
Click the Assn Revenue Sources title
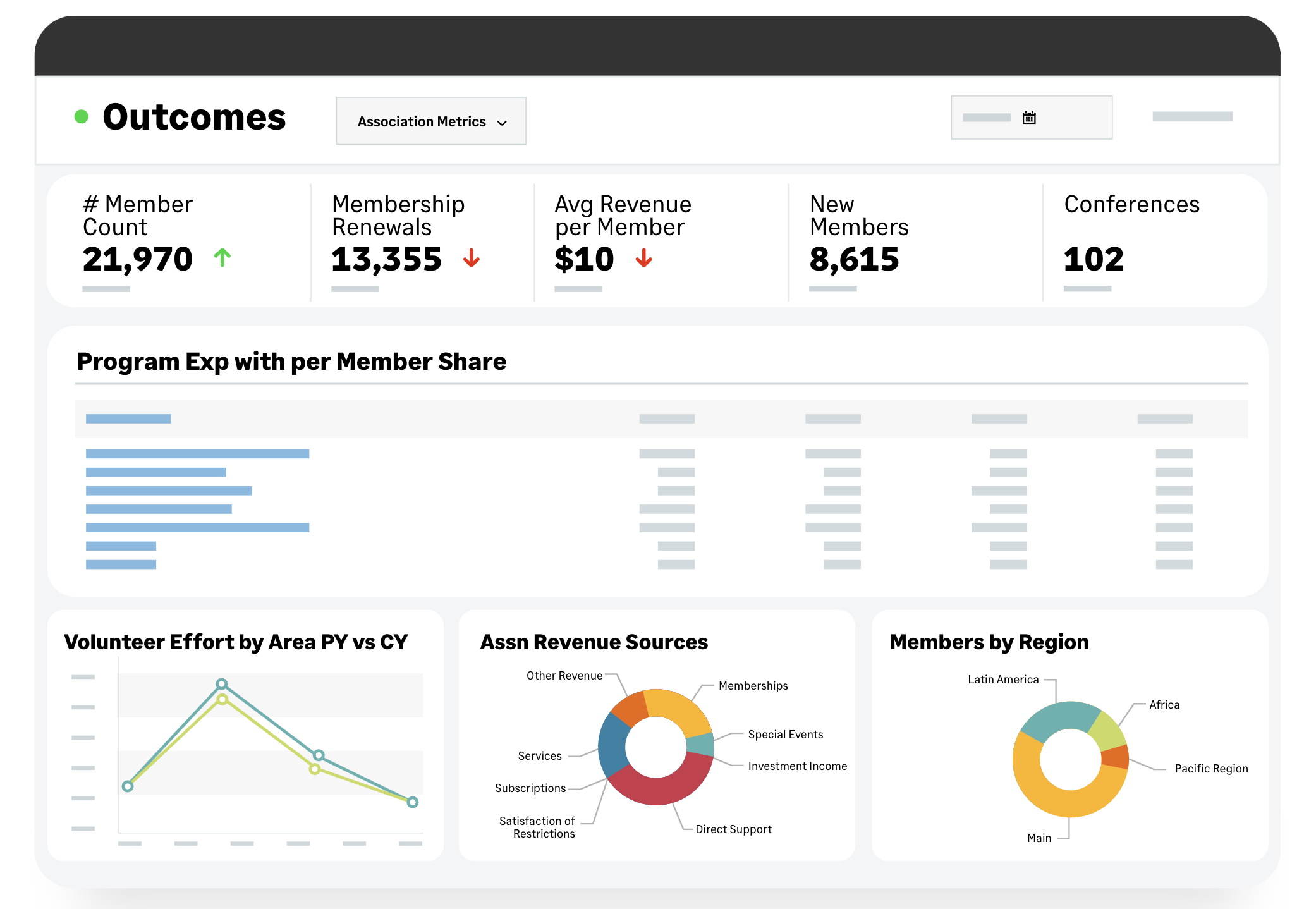point(594,642)
